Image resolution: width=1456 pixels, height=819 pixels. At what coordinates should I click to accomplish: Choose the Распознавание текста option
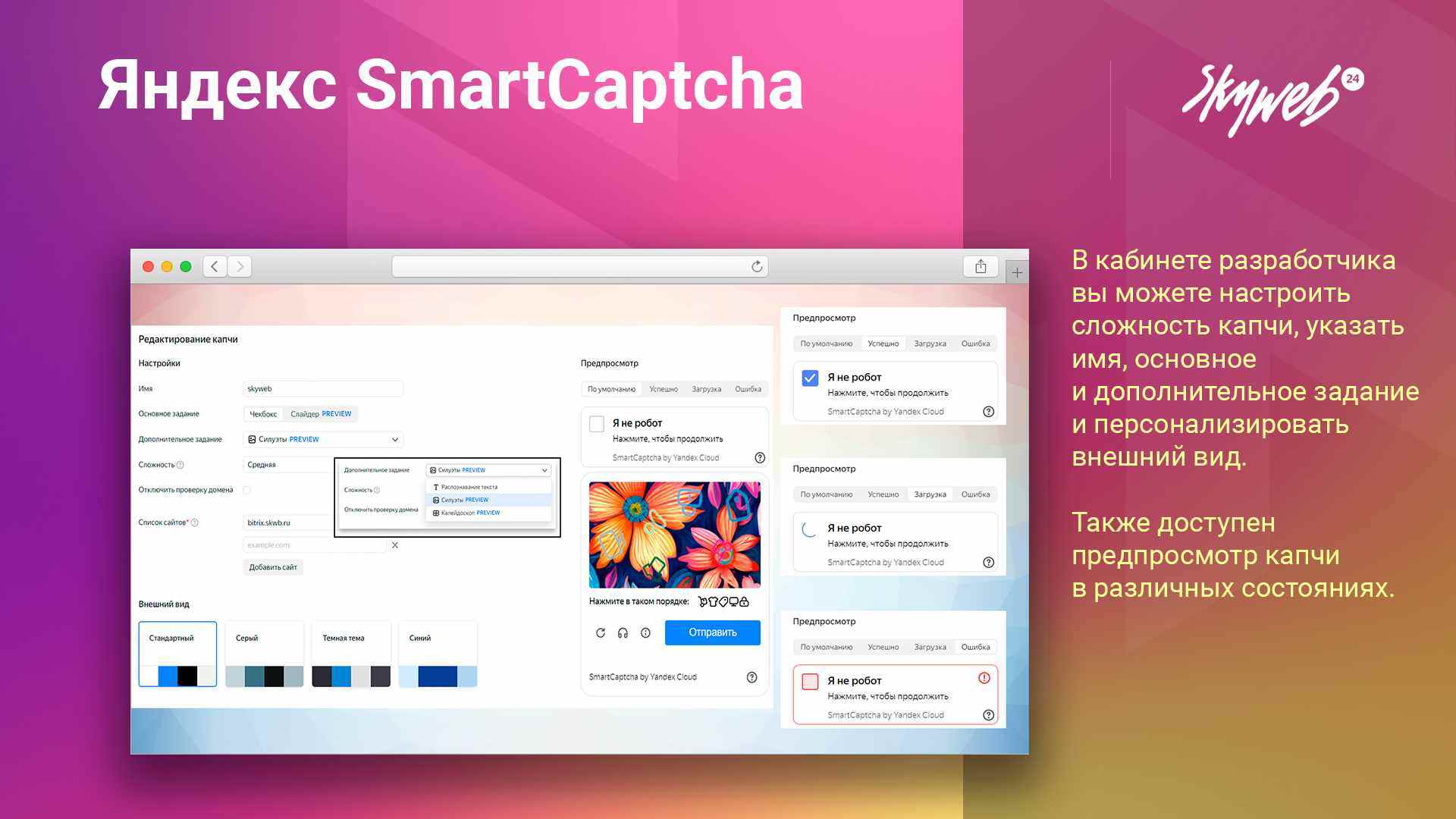click(488, 487)
